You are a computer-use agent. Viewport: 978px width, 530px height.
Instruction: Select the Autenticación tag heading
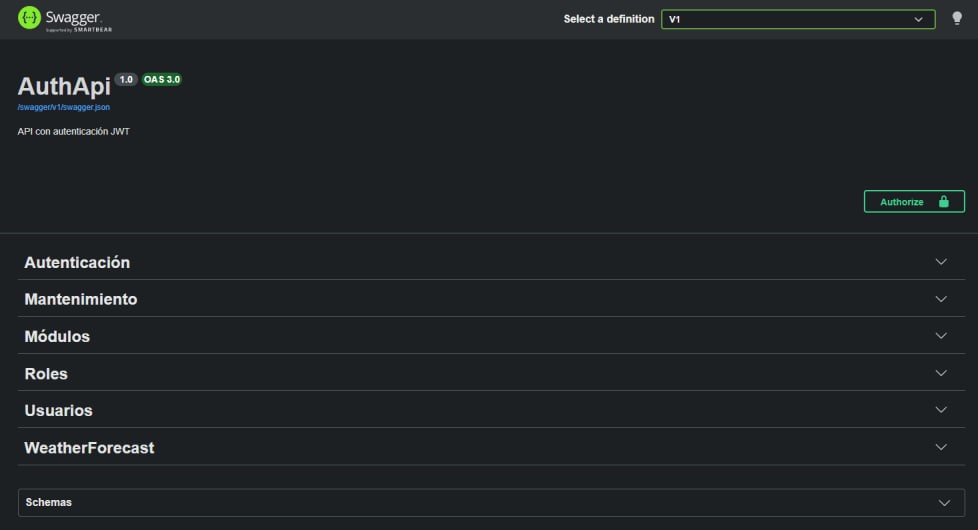[77, 262]
